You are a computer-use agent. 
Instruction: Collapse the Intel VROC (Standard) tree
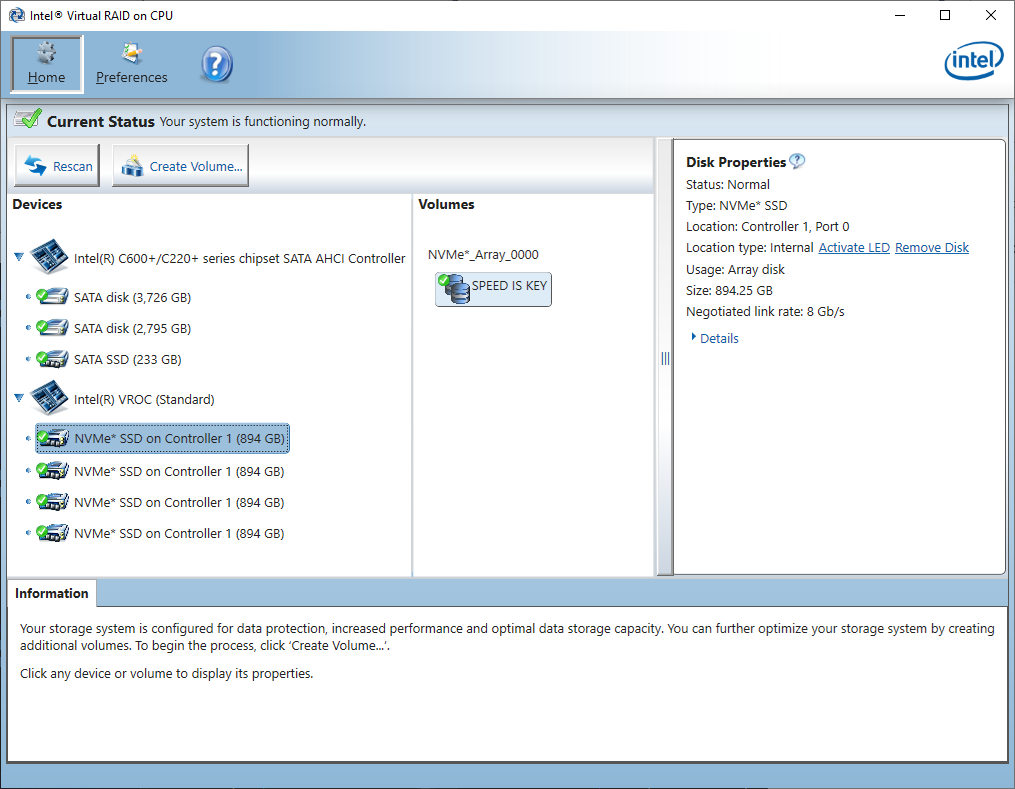pyautogui.click(x=19, y=398)
